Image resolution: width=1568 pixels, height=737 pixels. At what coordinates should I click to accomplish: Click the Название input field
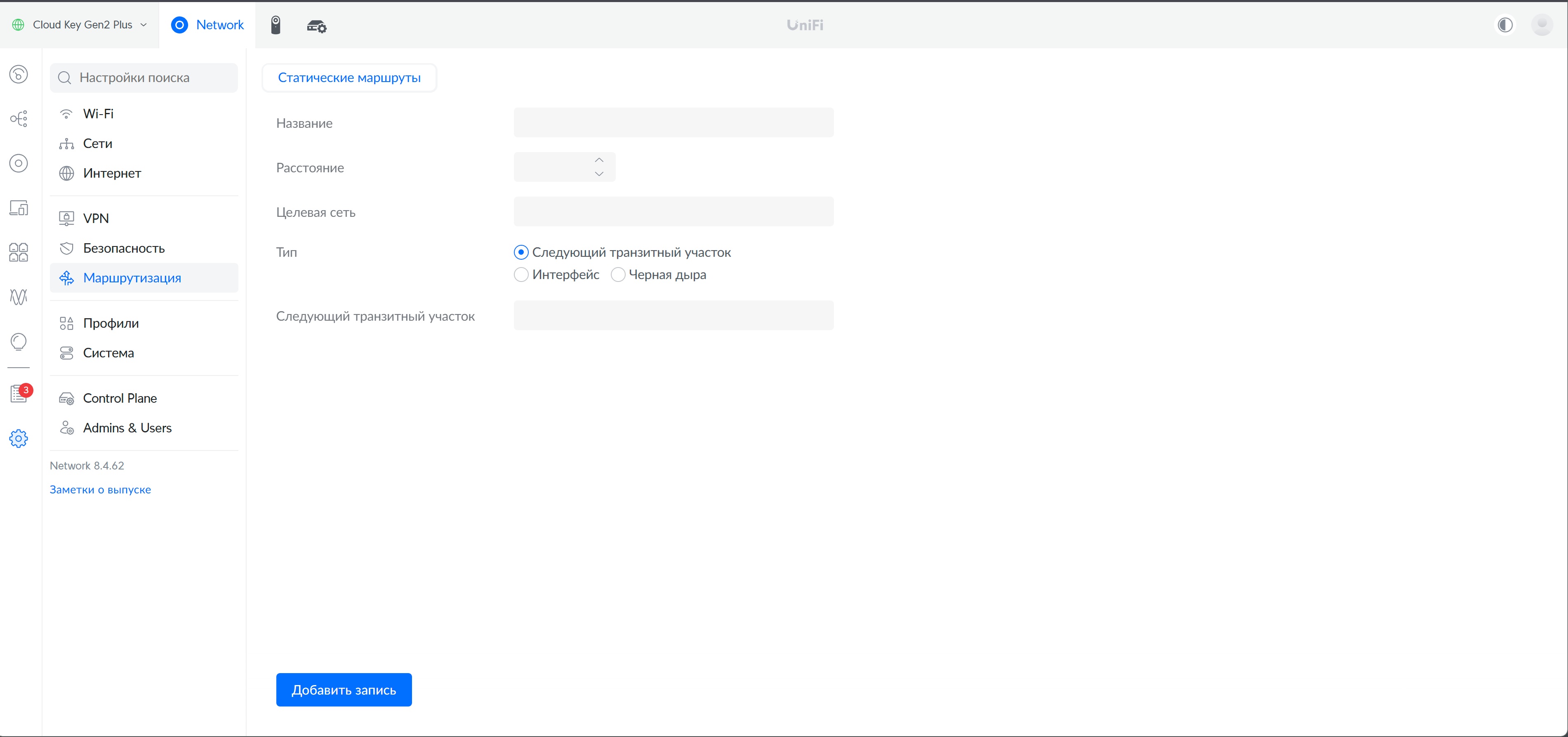pyautogui.click(x=673, y=123)
